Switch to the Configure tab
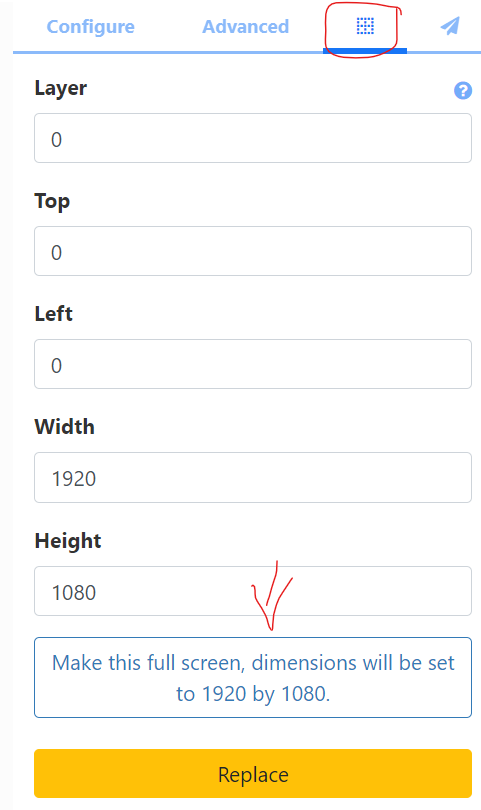Image resolution: width=481 pixels, height=810 pixels. pos(90,26)
